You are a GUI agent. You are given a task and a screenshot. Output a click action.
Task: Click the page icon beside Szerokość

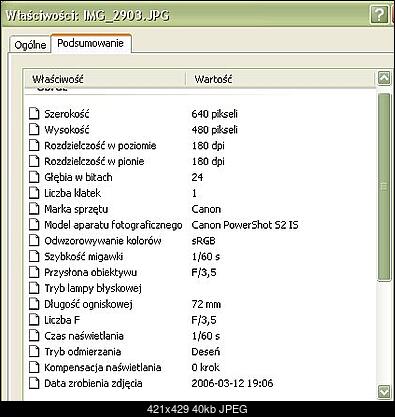pos(34,114)
